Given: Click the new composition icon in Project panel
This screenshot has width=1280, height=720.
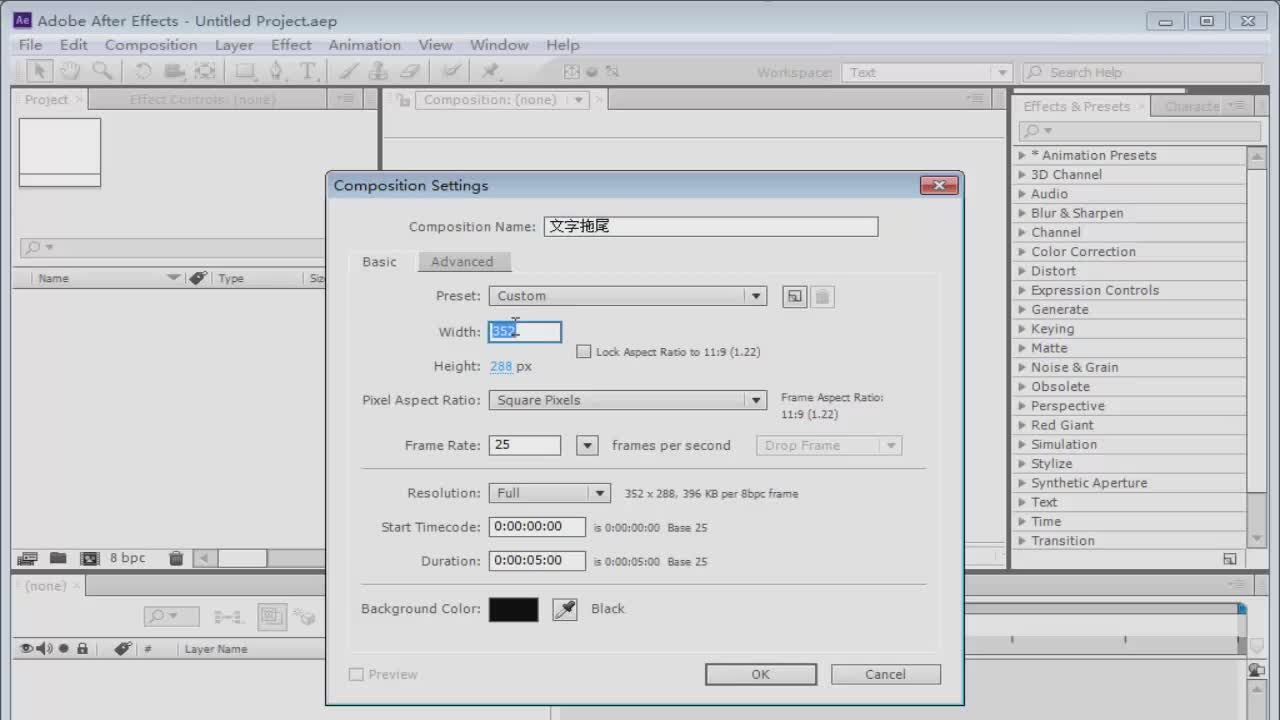Looking at the screenshot, I should (90, 558).
